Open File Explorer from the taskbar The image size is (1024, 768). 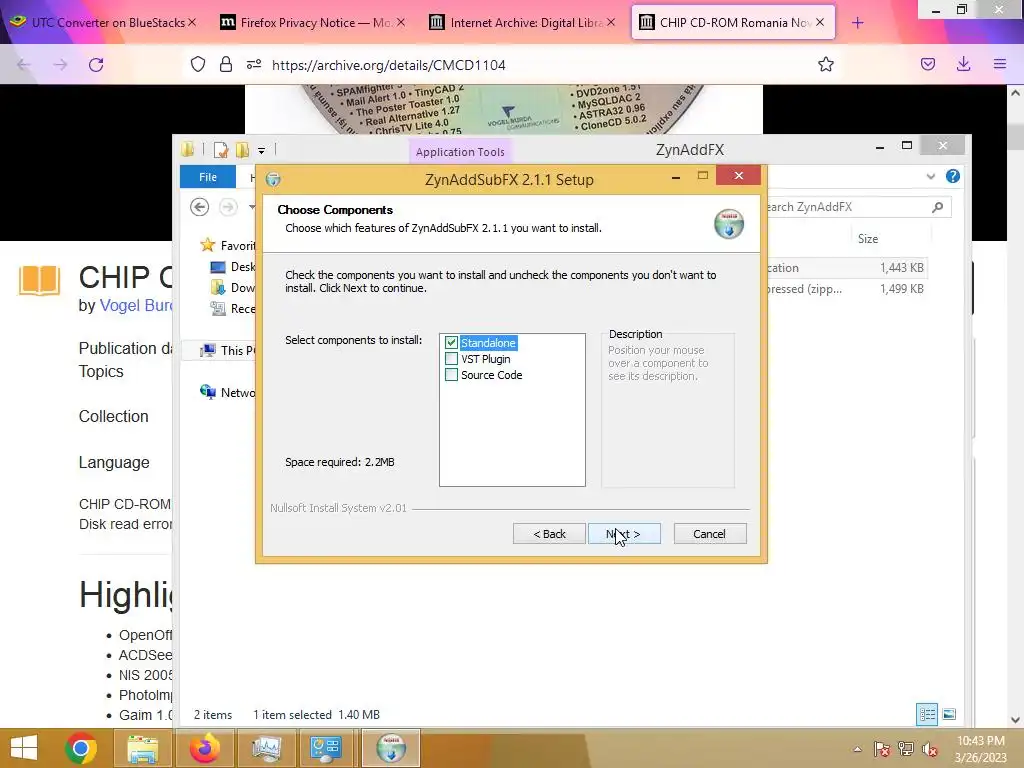pyautogui.click(x=142, y=748)
